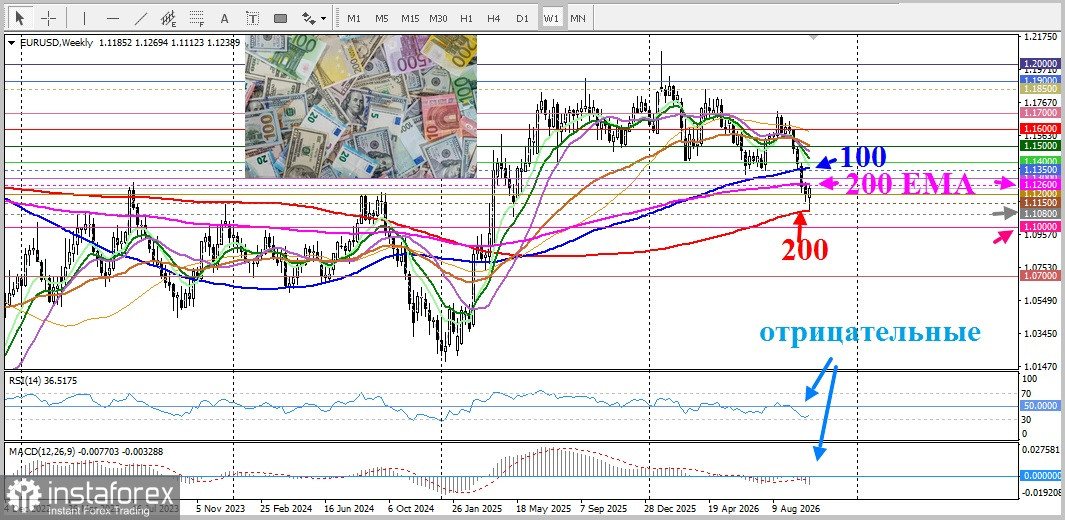Screen dimensions: 1065x520
Task: Open the Arrows tool dropdown arrow
Action: click(x=324, y=19)
